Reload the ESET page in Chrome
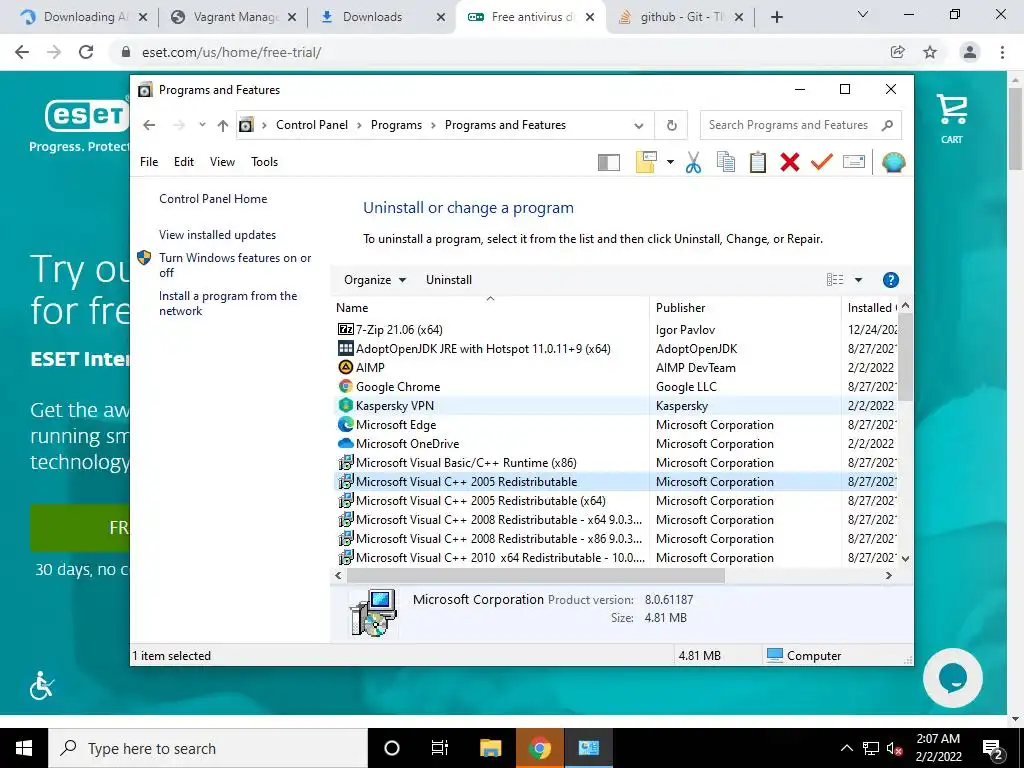Image resolution: width=1024 pixels, height=768 pixels. (x=86, y=52)
